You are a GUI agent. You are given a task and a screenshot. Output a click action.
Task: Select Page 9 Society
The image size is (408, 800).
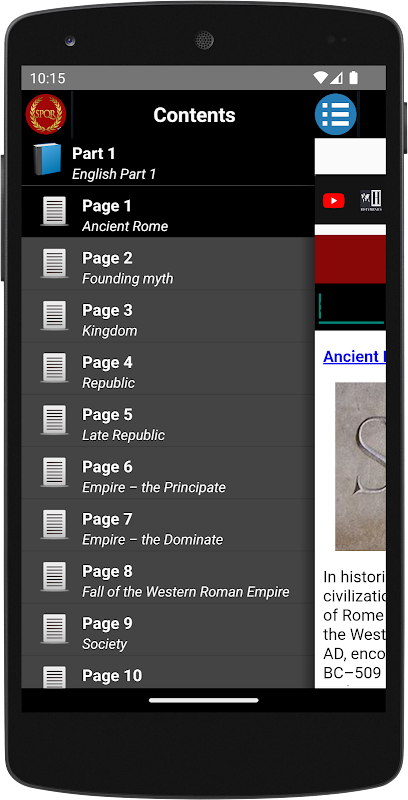(x=168, y=630)
